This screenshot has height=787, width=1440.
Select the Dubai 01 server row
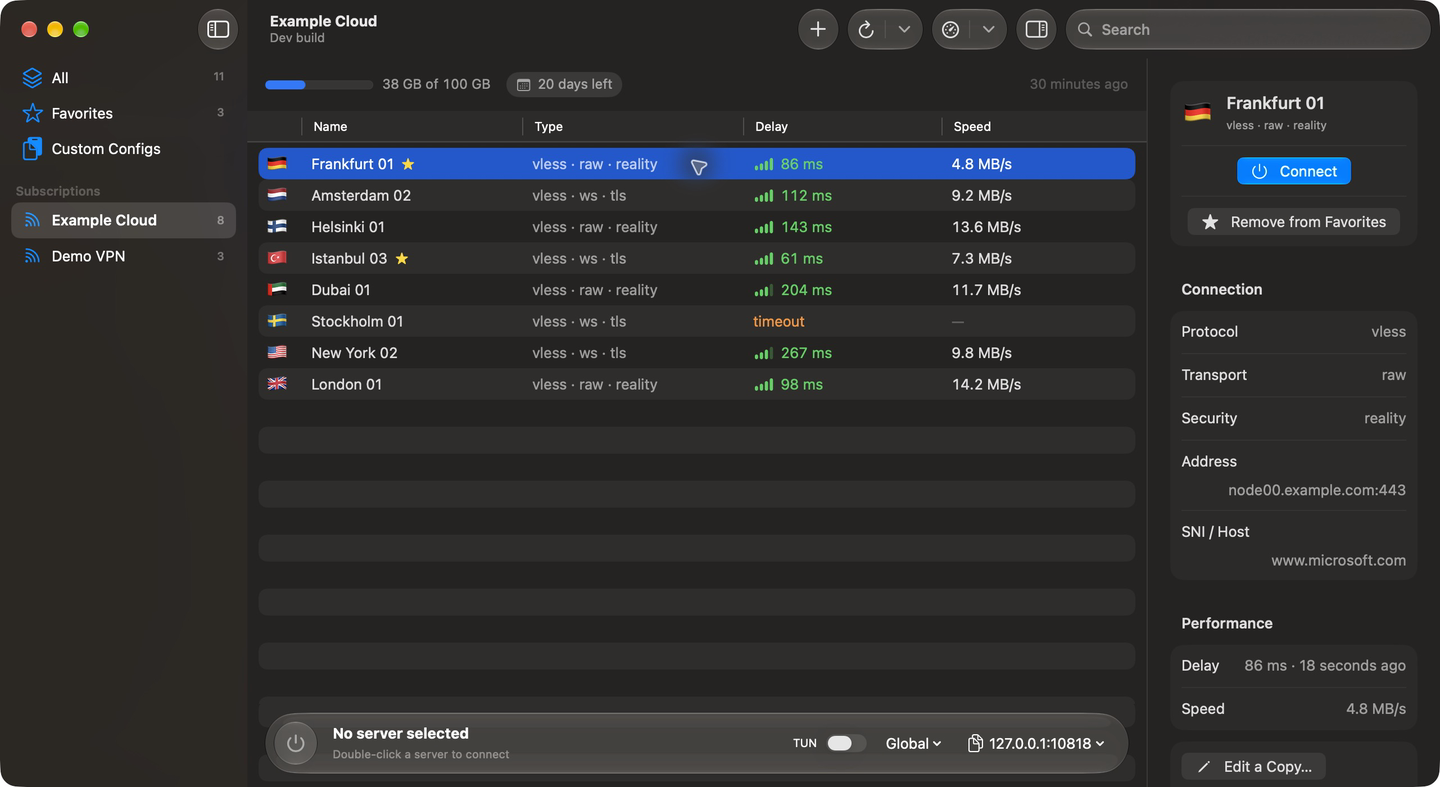(x=696, y=290)
